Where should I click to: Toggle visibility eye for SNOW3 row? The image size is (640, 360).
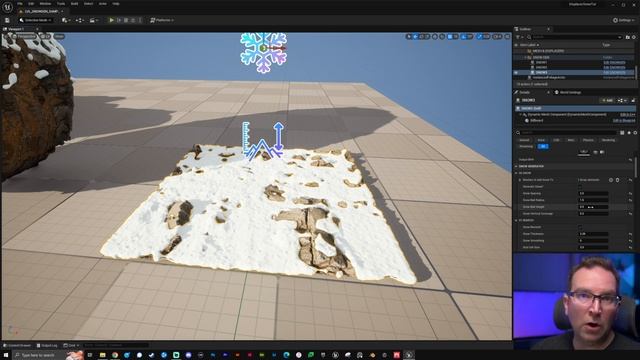coord(516,72)
